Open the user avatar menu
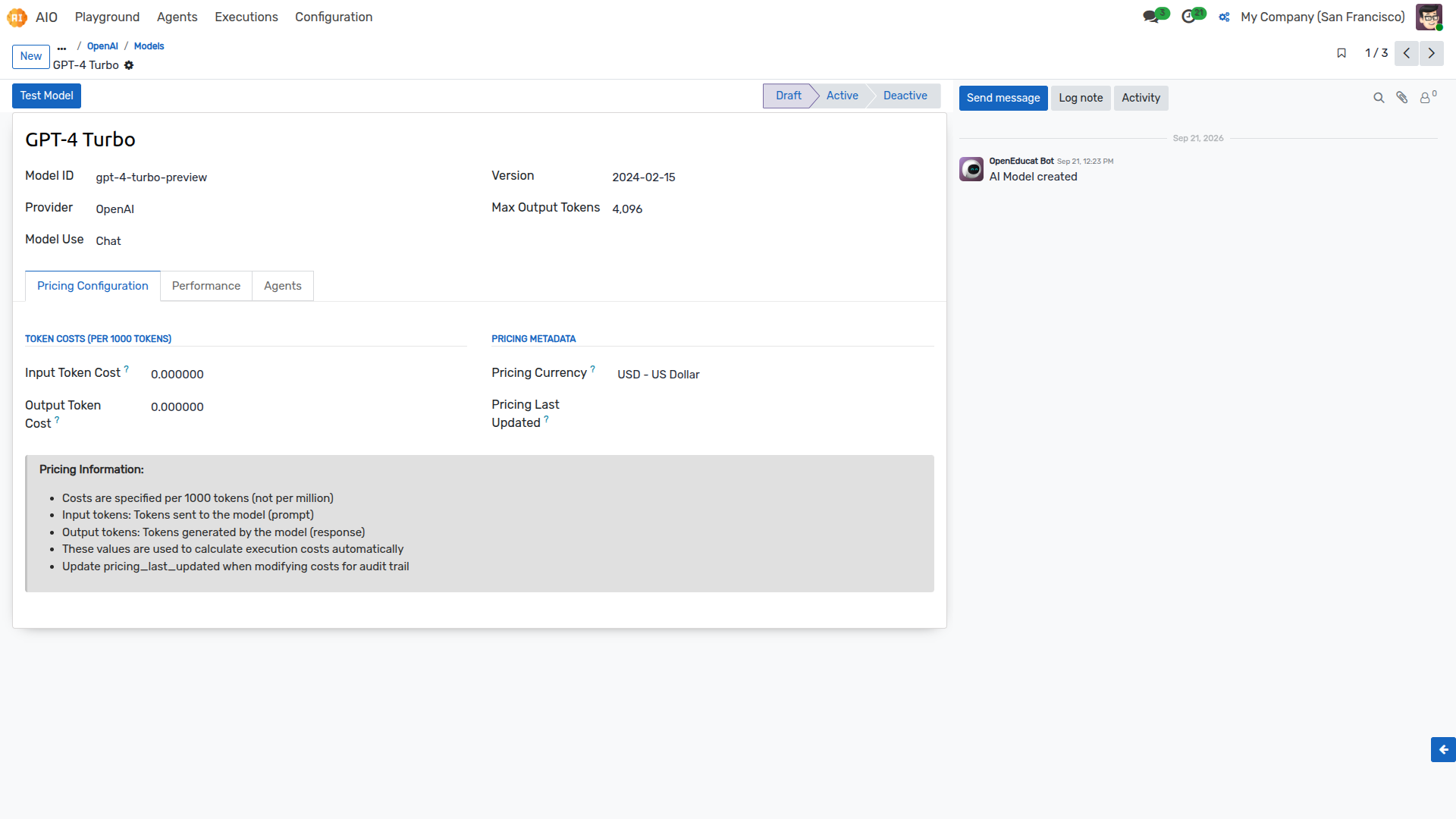This screenshot has width=1456, height=819. pyautogui.click(x=1429, y=17)
